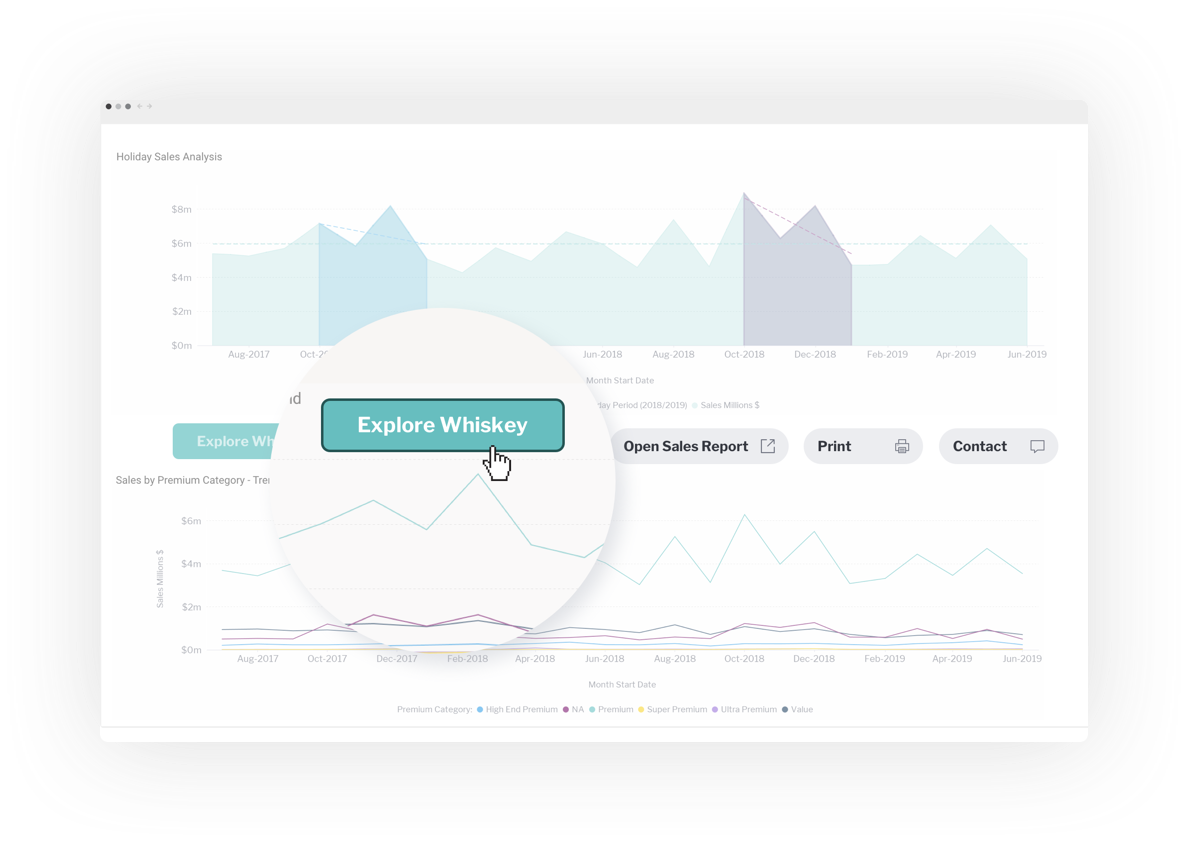The image size is (1188, 842).
Task: Click the Jun-2019 label on top chart axis
Action: pos(1027,355)
